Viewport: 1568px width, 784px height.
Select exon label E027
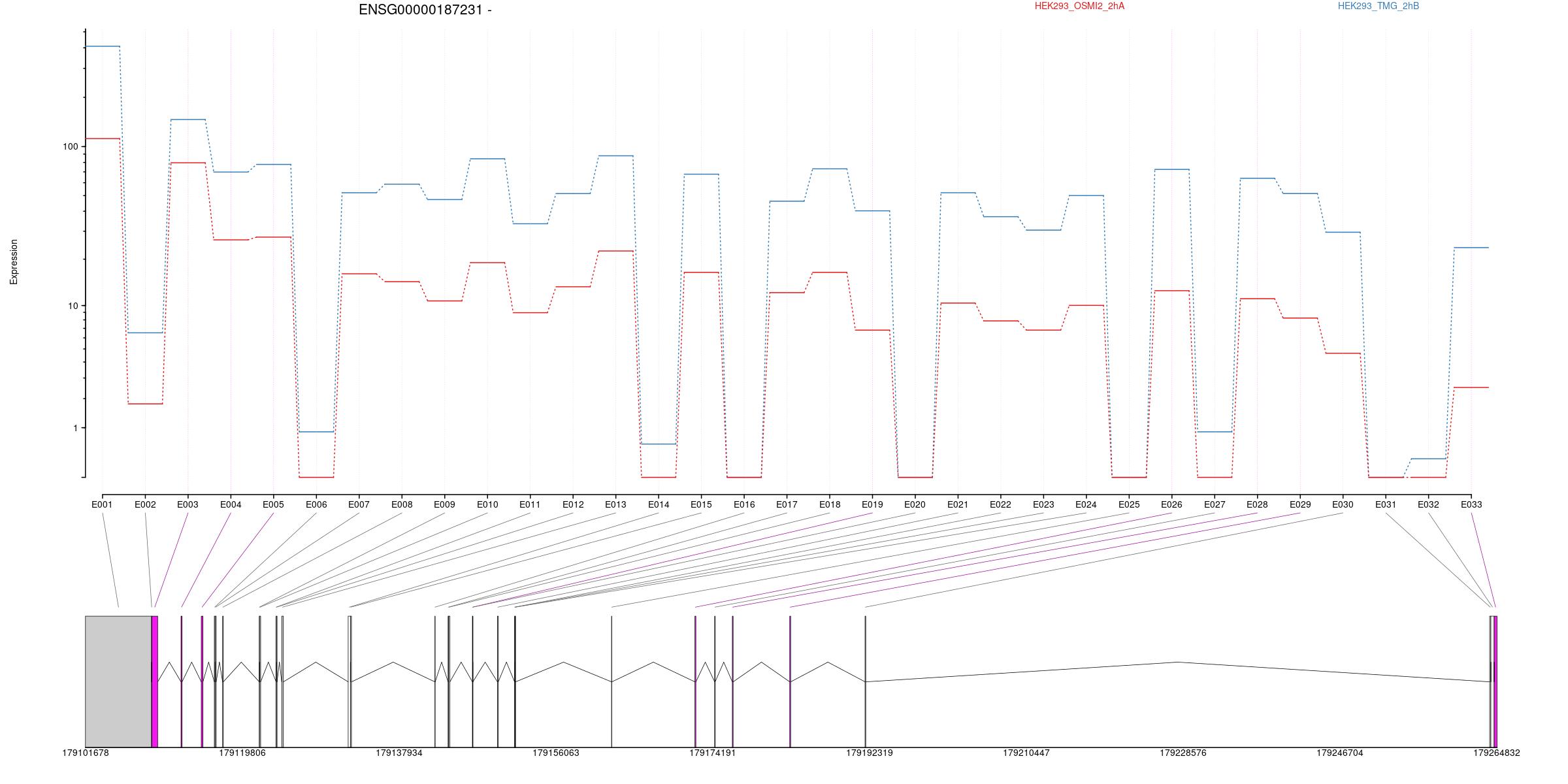point(1215,504)
